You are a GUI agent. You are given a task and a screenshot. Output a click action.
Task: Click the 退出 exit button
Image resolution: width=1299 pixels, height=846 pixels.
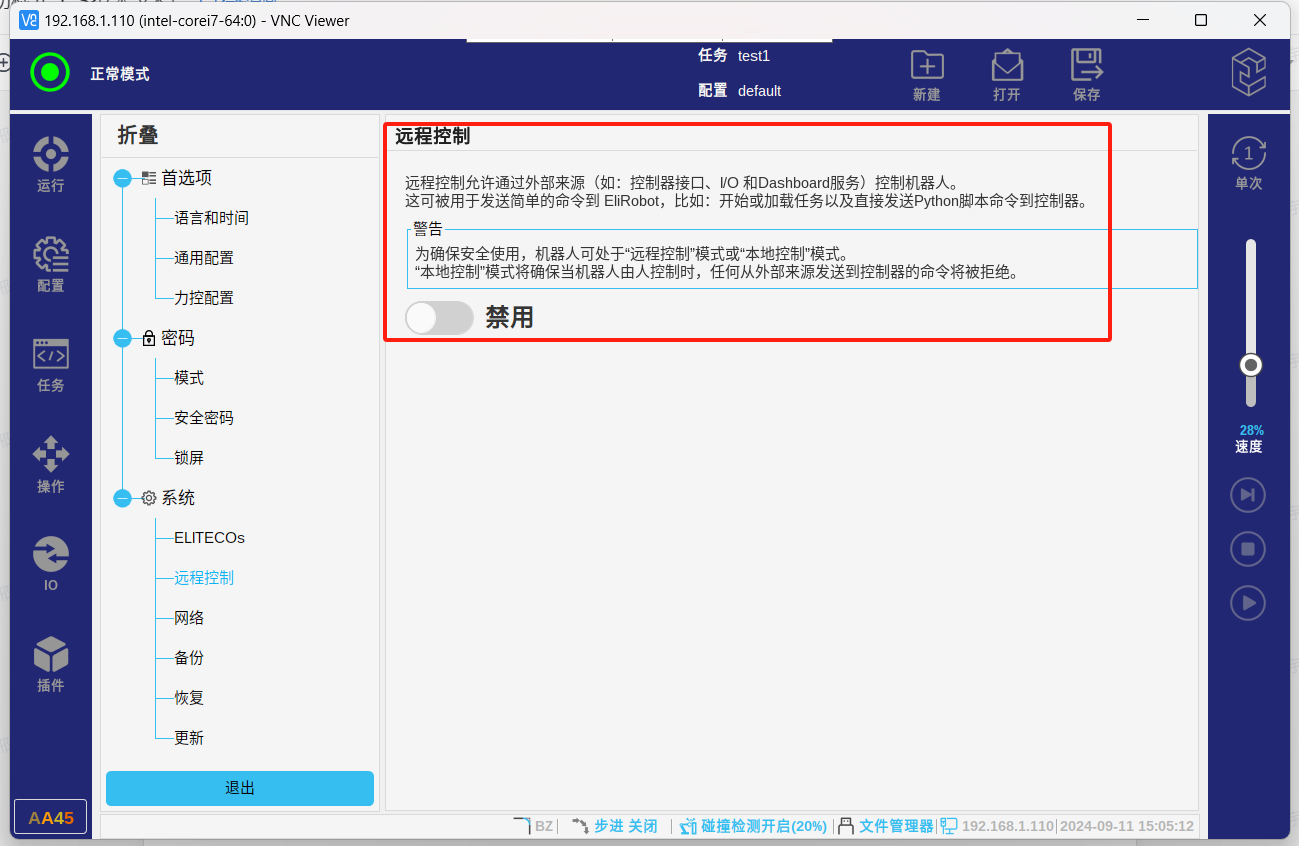point(240,788)
